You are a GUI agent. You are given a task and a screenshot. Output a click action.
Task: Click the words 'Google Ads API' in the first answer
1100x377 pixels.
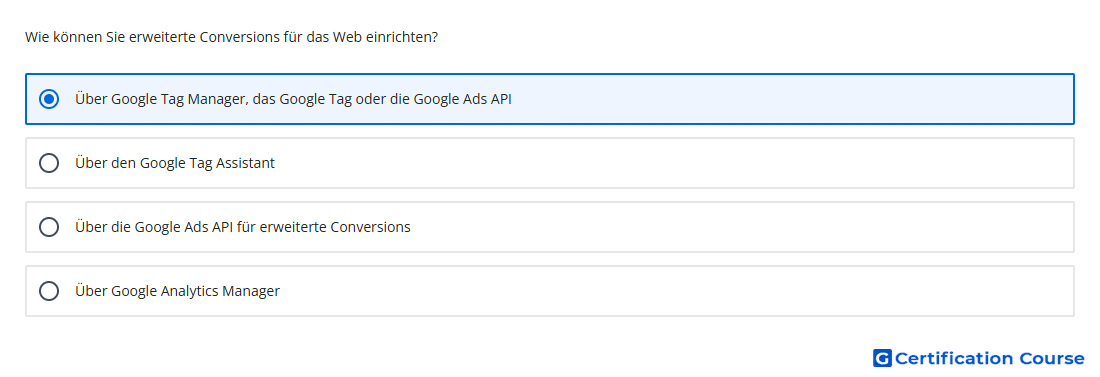tap(462, 99)
